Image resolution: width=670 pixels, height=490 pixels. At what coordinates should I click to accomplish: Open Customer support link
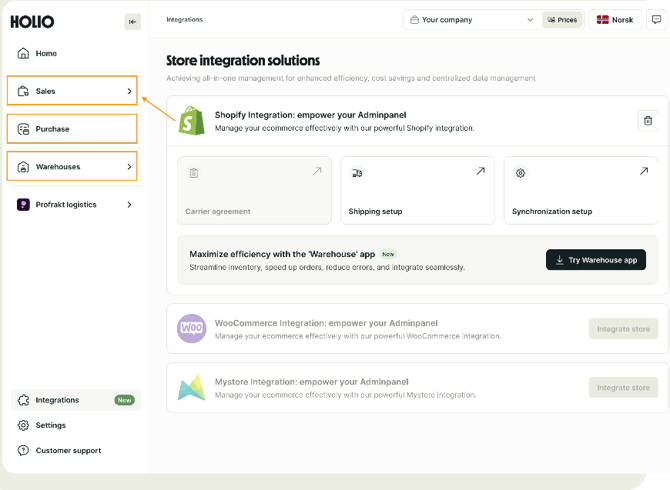point(68,451)
